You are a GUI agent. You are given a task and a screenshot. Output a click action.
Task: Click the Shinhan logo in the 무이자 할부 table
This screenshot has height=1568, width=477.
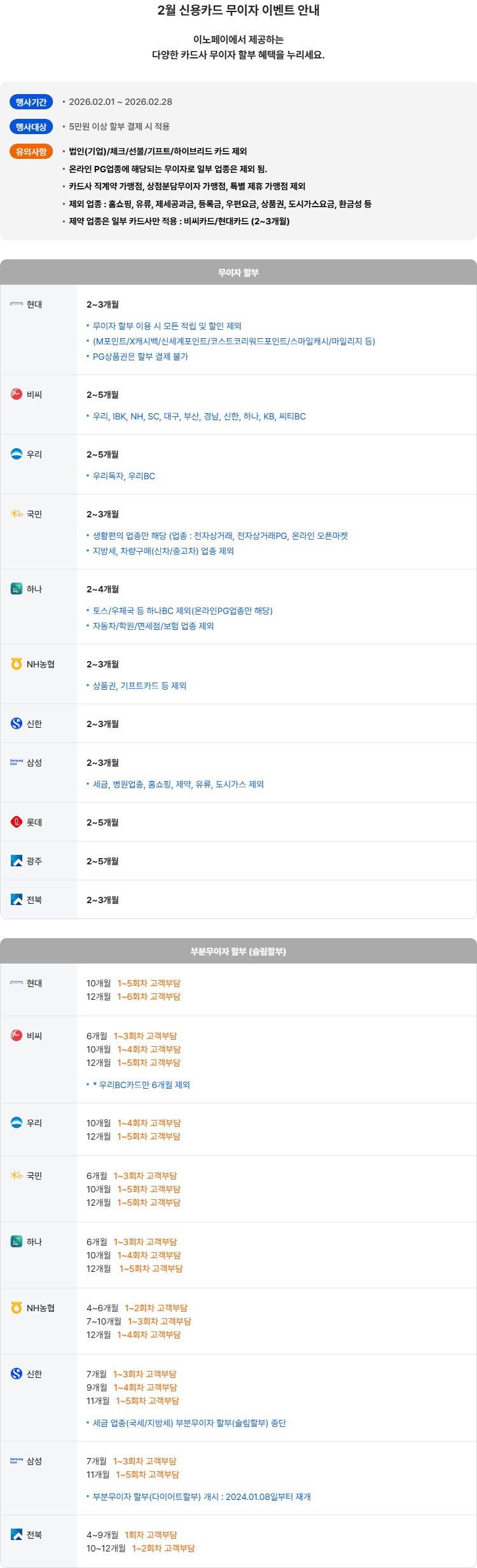[x=17, y=723]
